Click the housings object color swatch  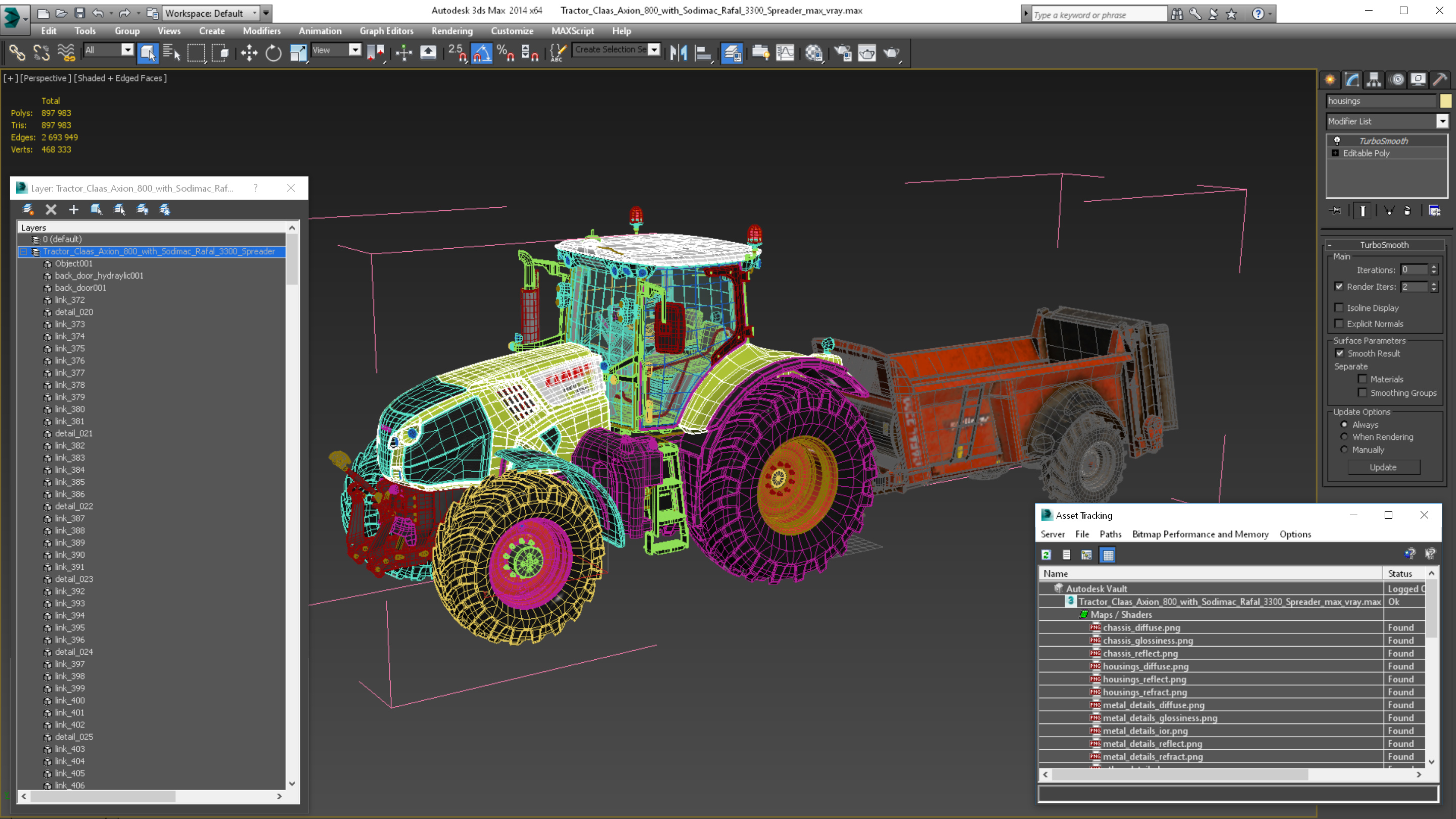1445,101
